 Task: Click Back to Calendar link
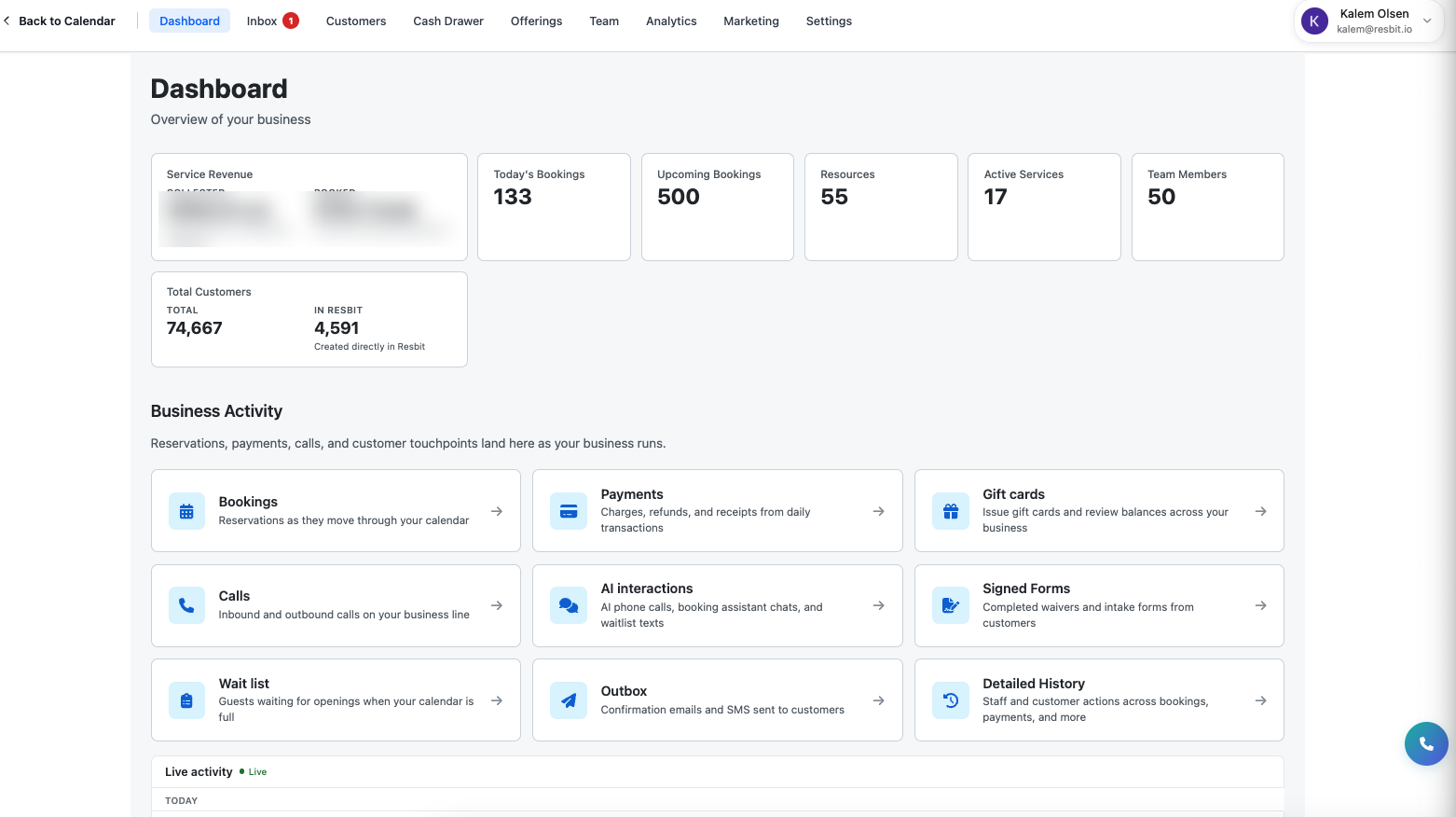click(60, 21)
